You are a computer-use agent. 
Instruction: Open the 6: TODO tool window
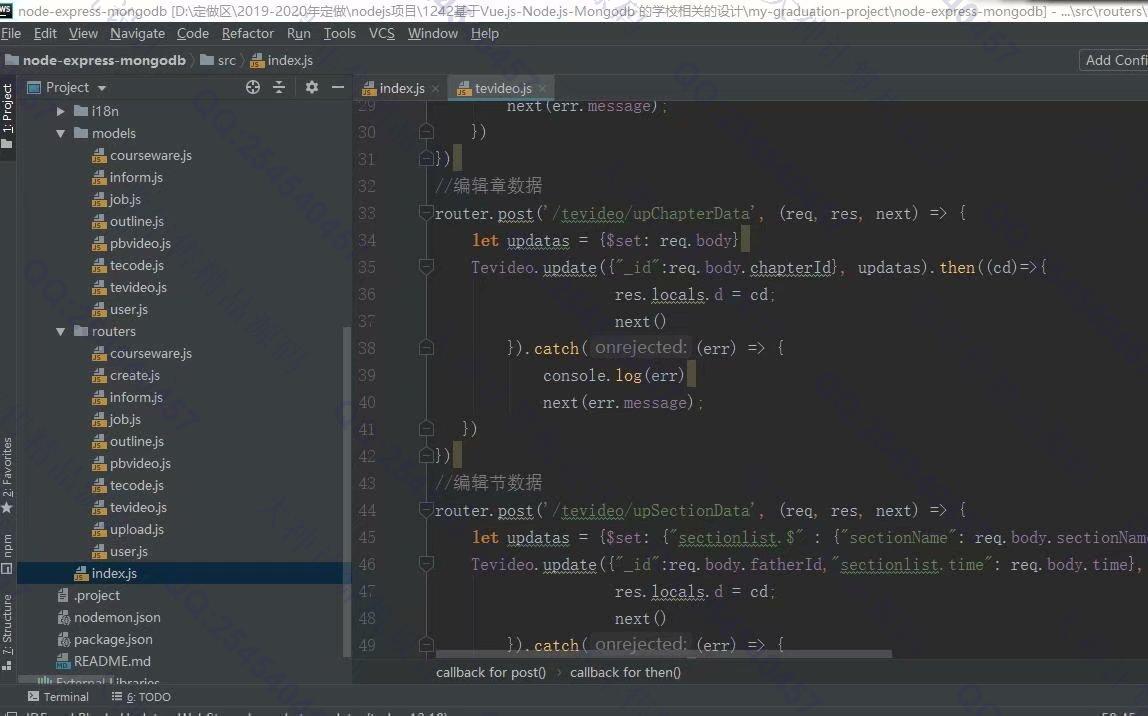[x=141, y=697]
